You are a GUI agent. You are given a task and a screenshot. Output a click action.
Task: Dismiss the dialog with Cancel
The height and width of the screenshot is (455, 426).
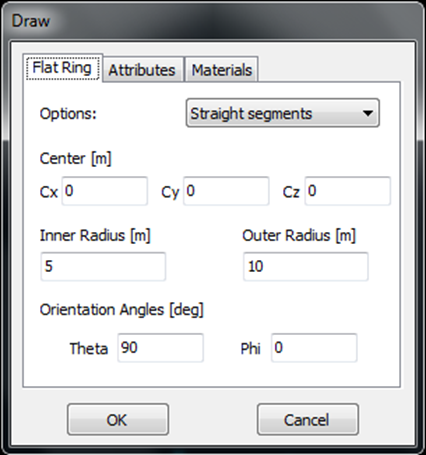[x=308, y=419]
